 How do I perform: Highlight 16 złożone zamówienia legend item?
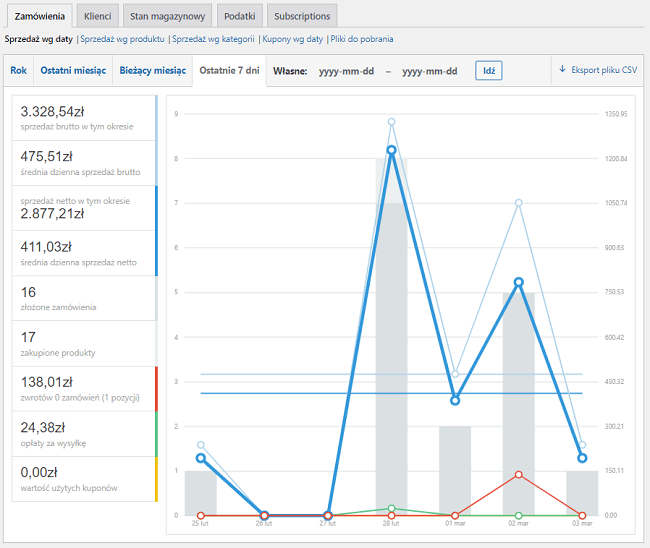pos(85,298)
